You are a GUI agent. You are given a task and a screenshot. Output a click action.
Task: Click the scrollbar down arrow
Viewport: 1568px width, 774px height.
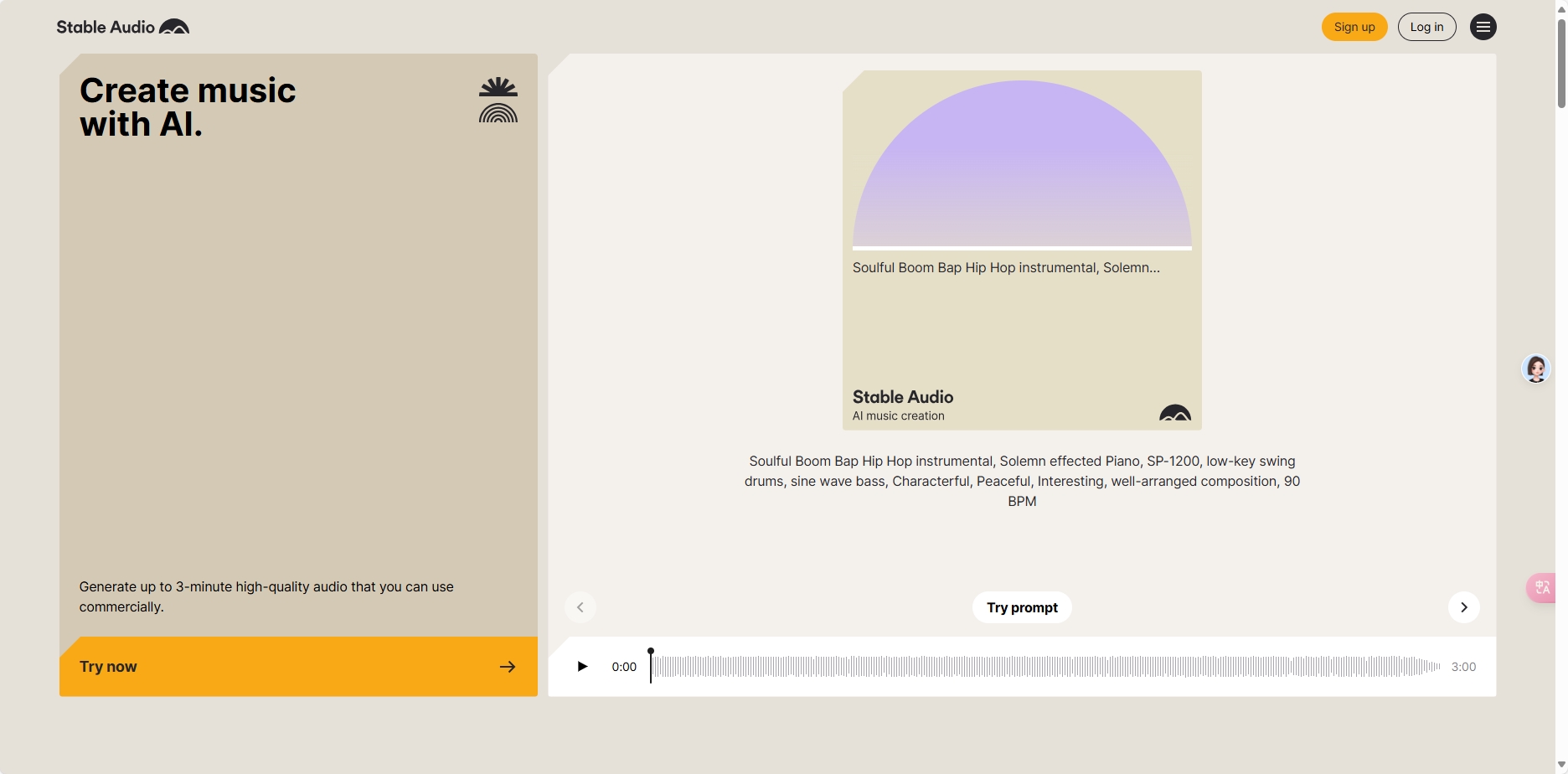1561,766
